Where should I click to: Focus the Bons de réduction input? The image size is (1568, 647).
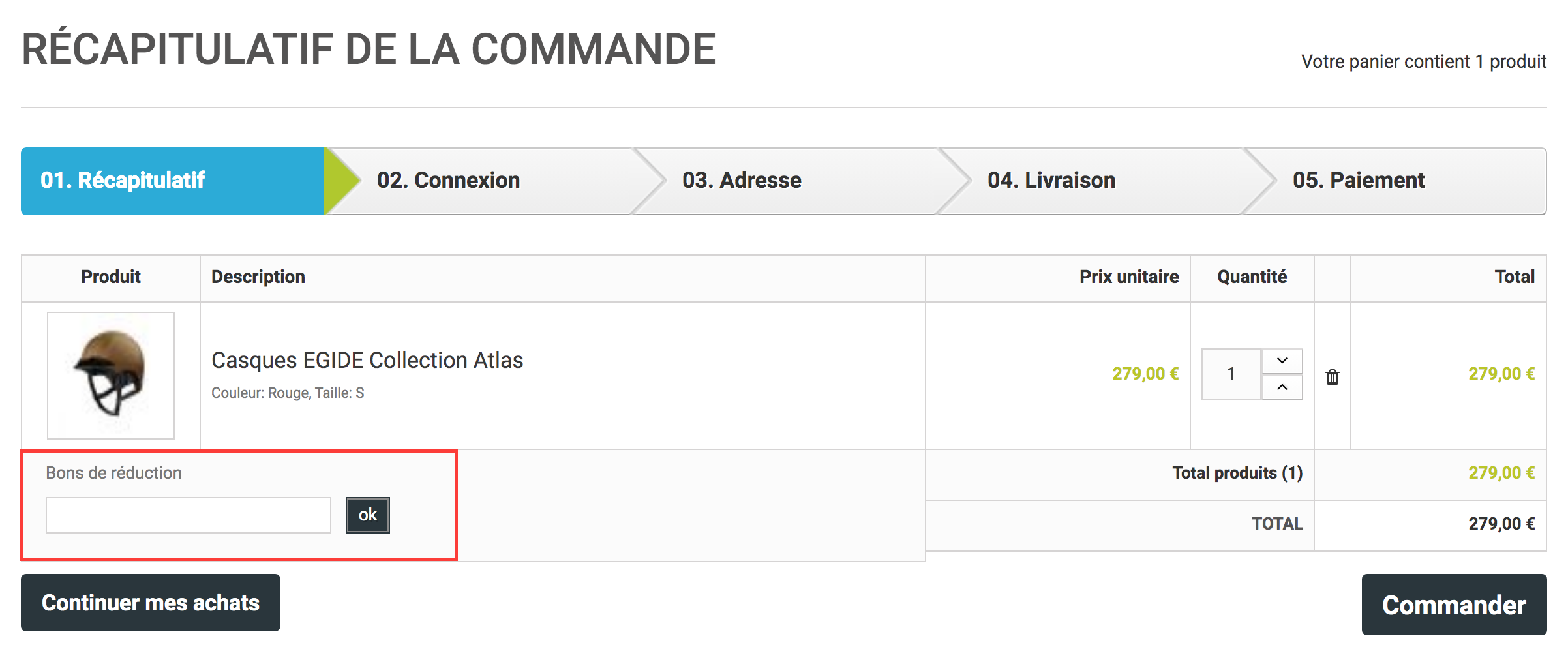pos(188,515)
